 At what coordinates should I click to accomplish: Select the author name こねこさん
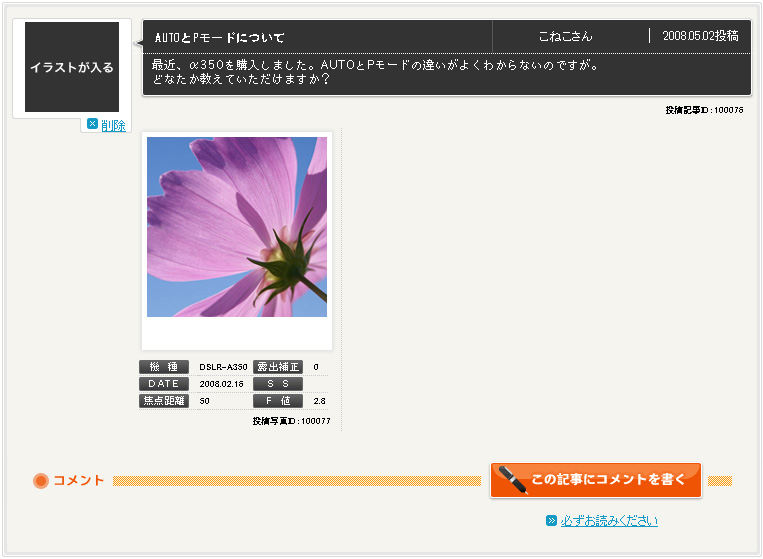coord(565,36)
